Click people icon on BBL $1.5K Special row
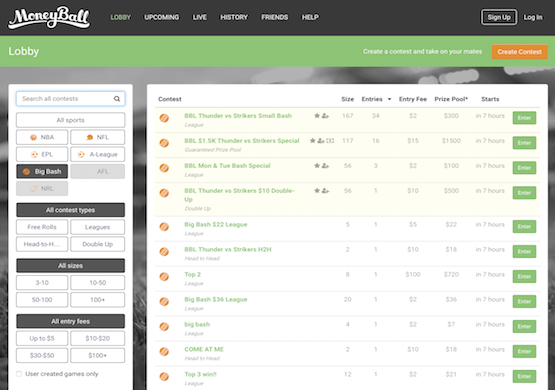This screenshot has width=555, height=390. (x=321, y=140)
